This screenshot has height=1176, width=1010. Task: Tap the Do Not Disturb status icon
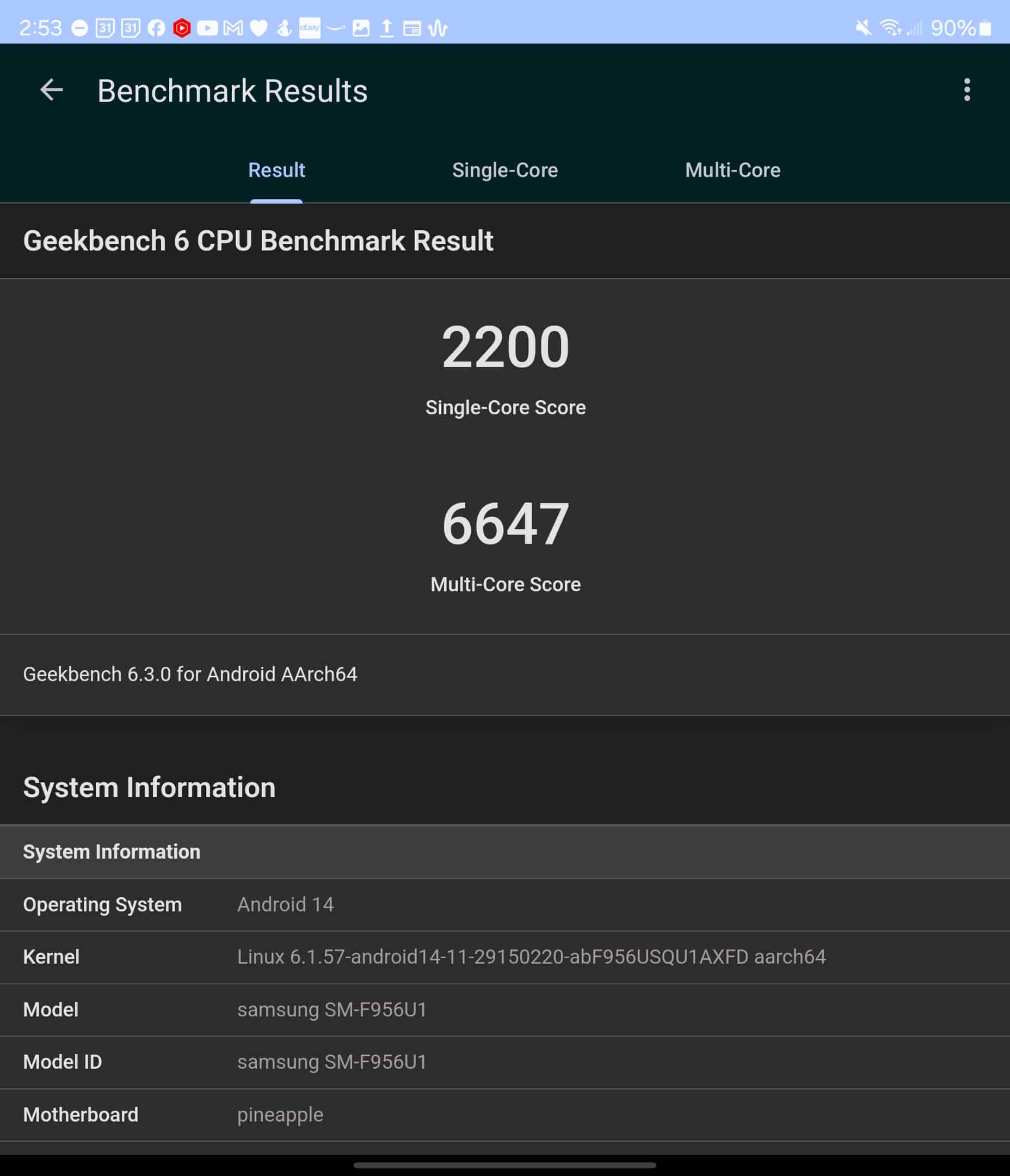pos(79,28)
